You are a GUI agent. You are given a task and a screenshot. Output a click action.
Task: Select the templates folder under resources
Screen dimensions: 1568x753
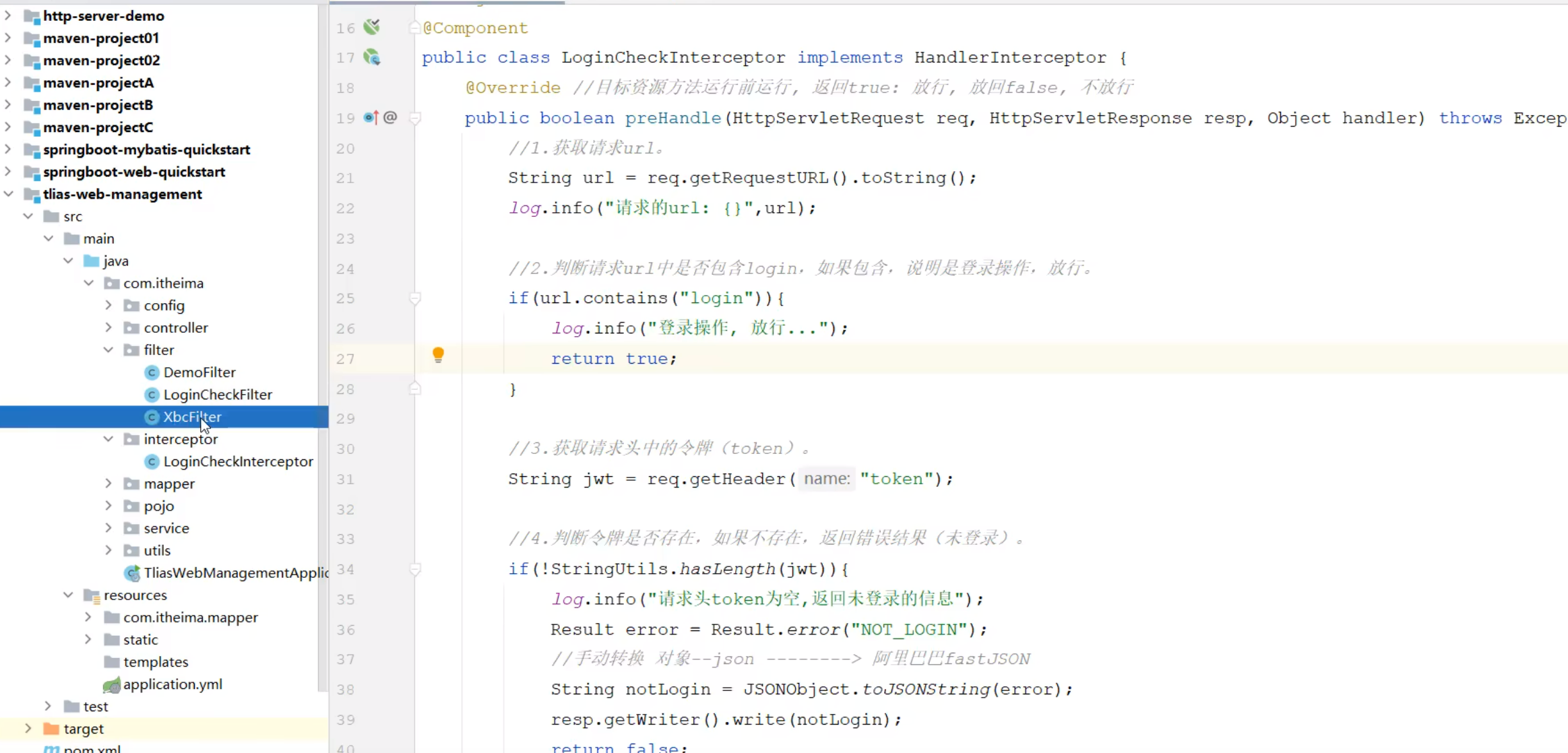click(155, 661)
